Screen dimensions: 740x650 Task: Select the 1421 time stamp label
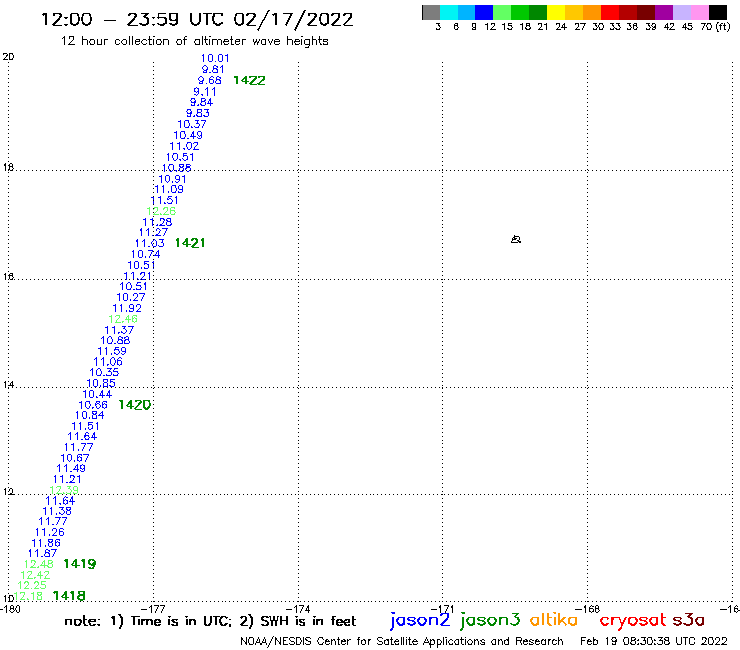pos(190,243)
